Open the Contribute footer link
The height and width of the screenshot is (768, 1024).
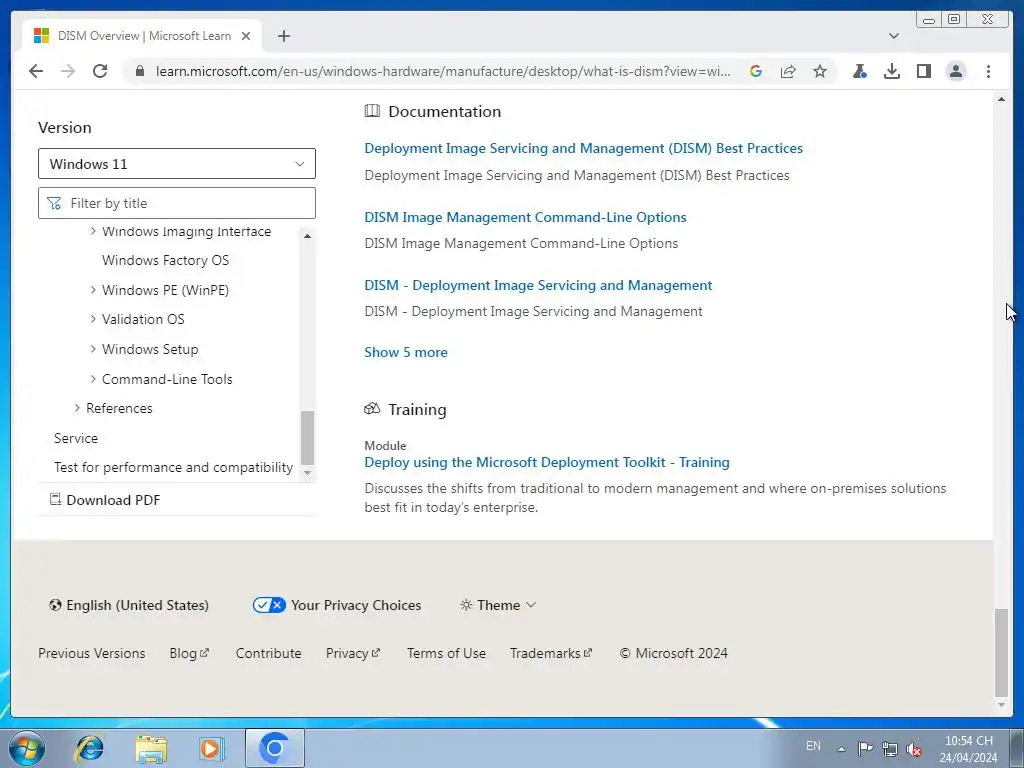(x=268, y=653)
